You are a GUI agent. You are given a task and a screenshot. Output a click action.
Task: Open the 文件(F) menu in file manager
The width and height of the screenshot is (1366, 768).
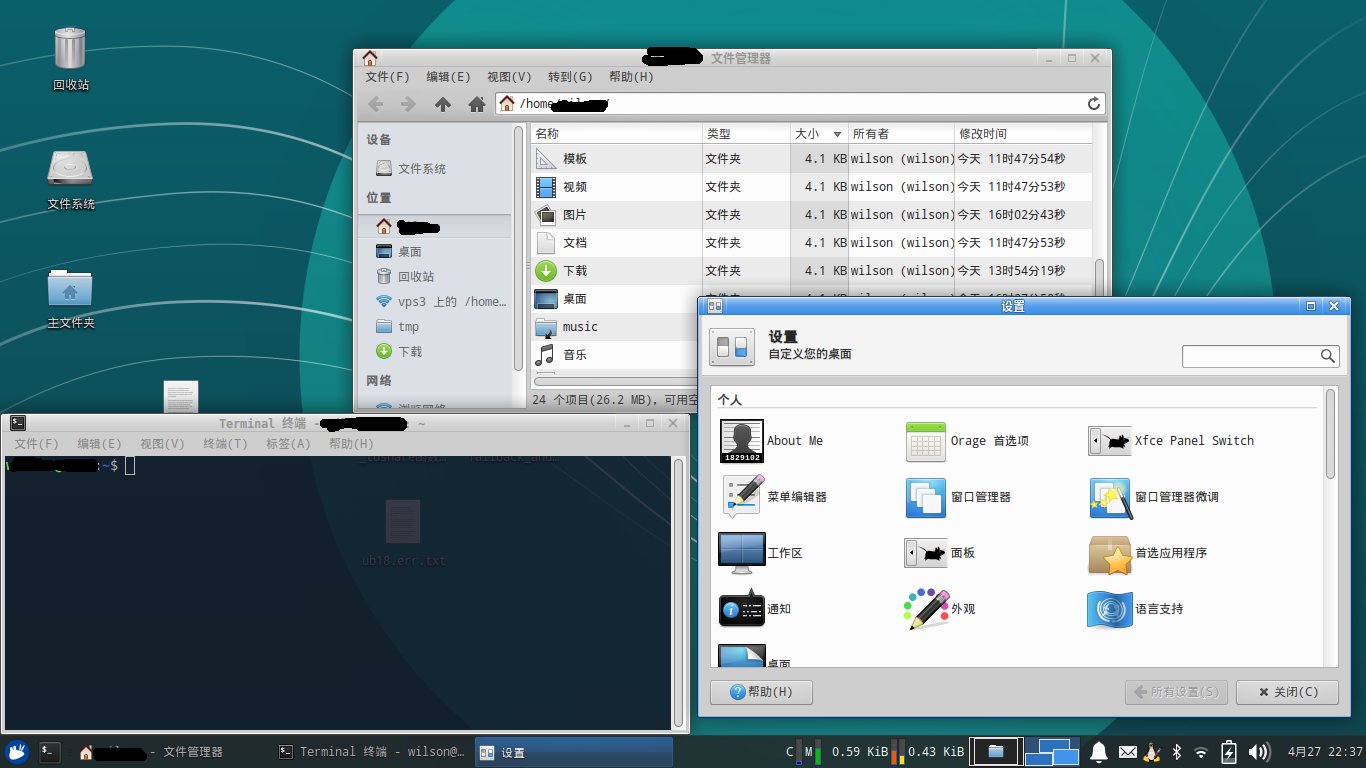pos(388,77)
